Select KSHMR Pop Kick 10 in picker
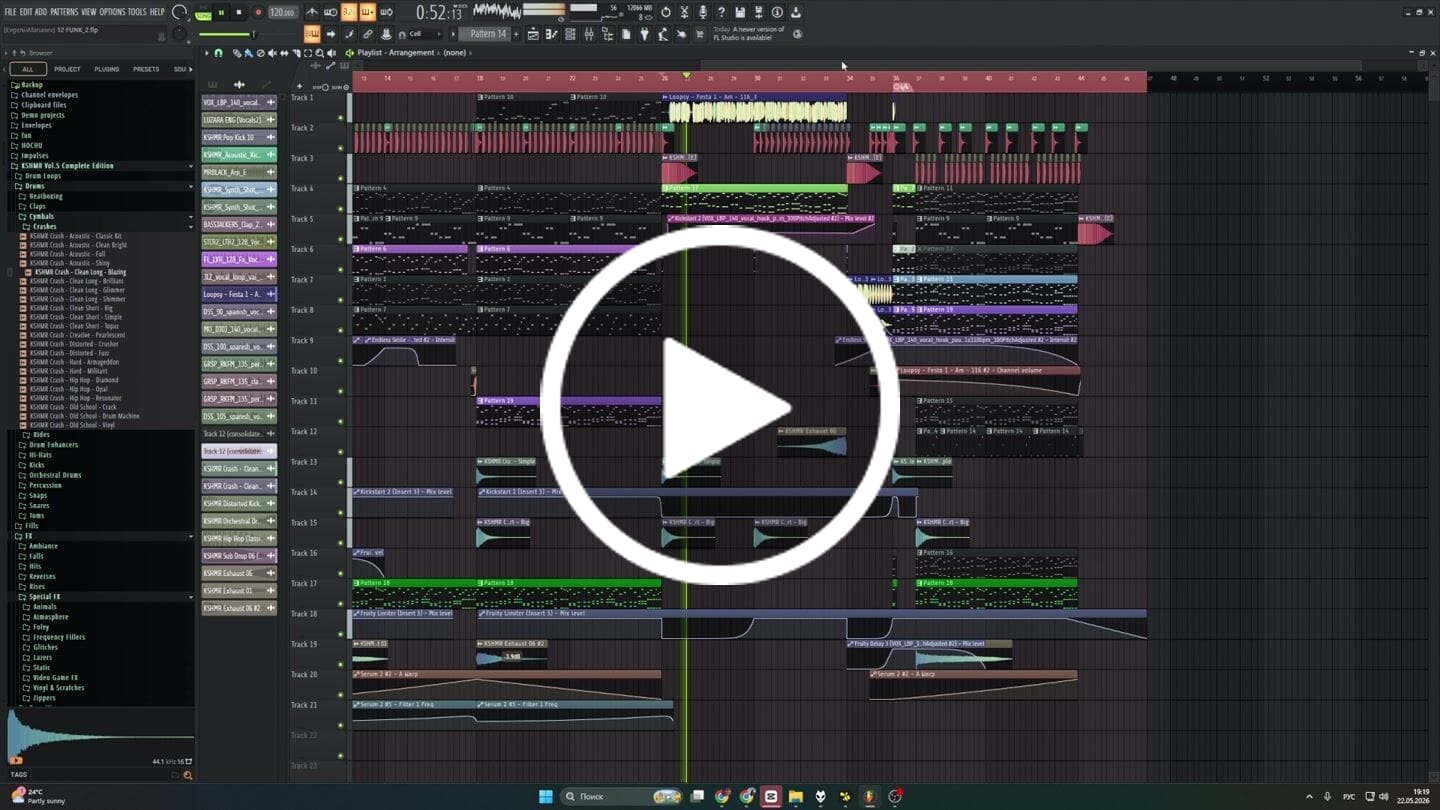Image resolution: width=1440 pixels, height=810 pixels. (239, 137)
